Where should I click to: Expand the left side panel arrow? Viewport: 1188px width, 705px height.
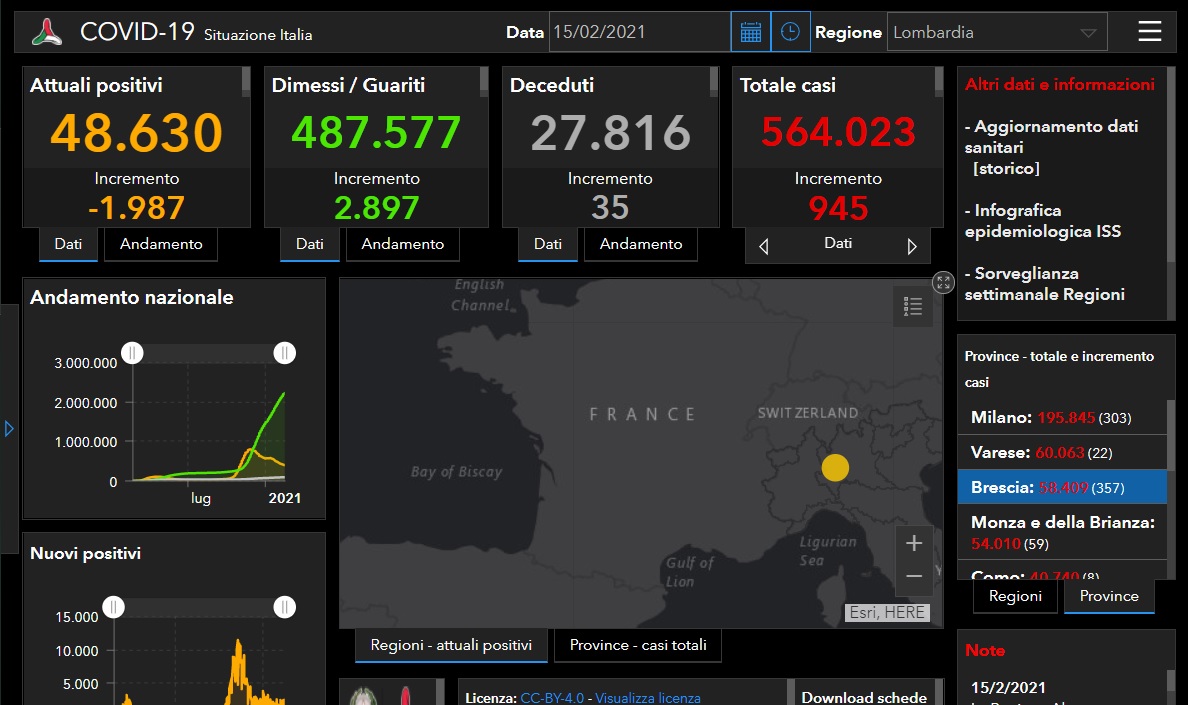[9, 429]
